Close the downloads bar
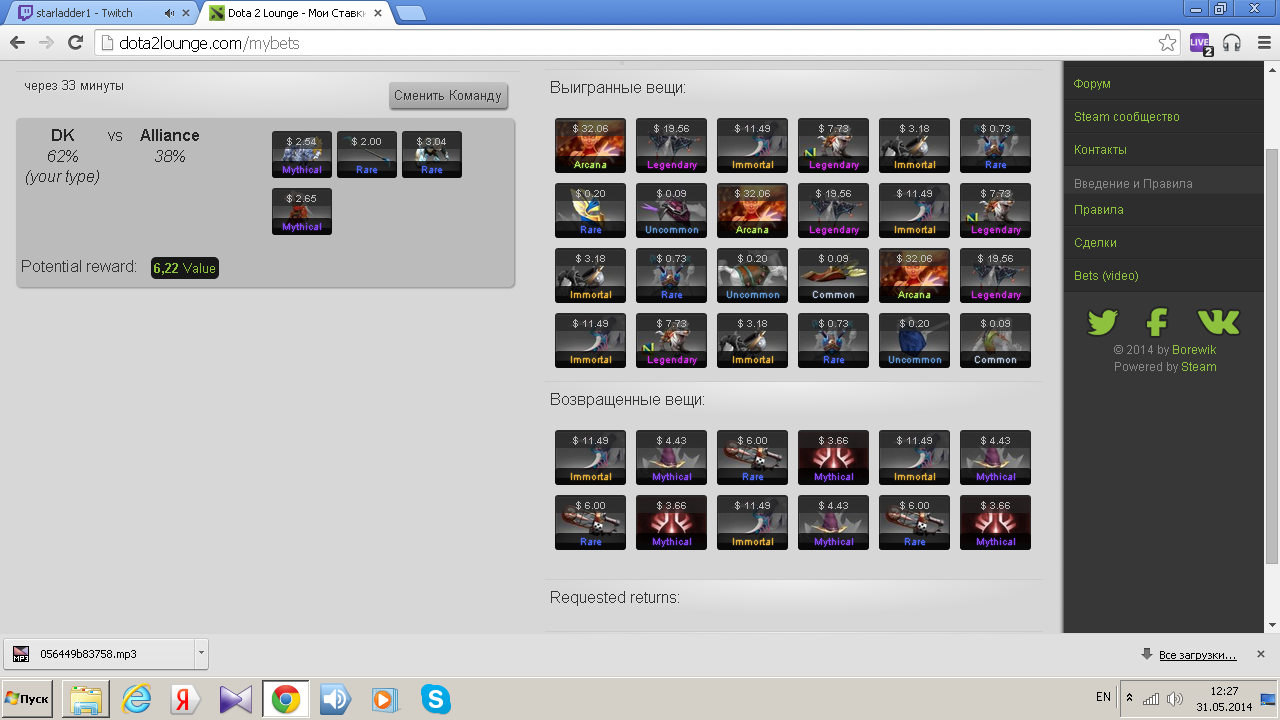This screenshot has height=720, width=1280. point(1261,654)
